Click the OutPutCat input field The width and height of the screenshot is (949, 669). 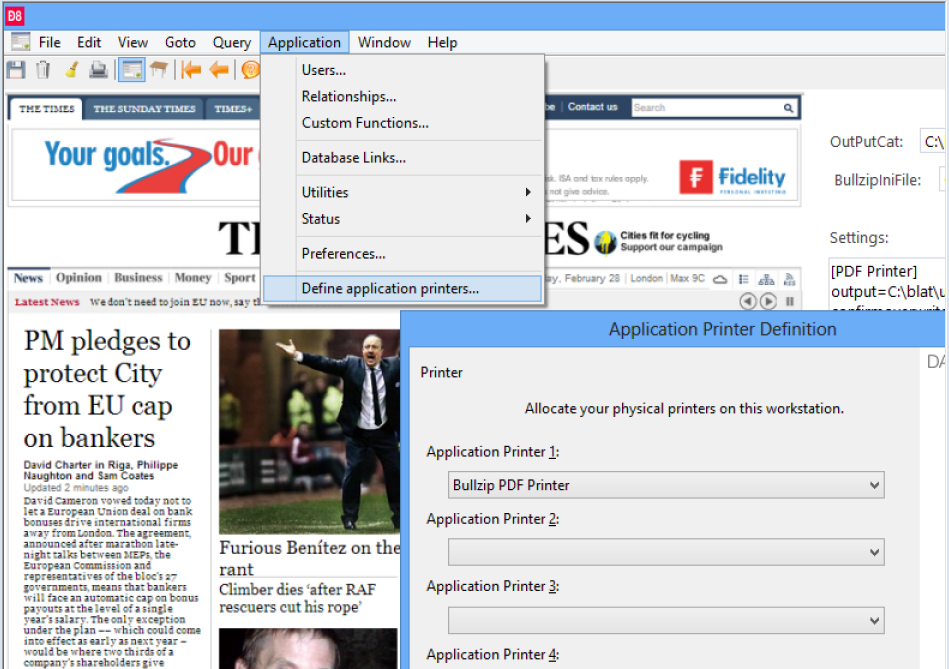pos(933,142)
